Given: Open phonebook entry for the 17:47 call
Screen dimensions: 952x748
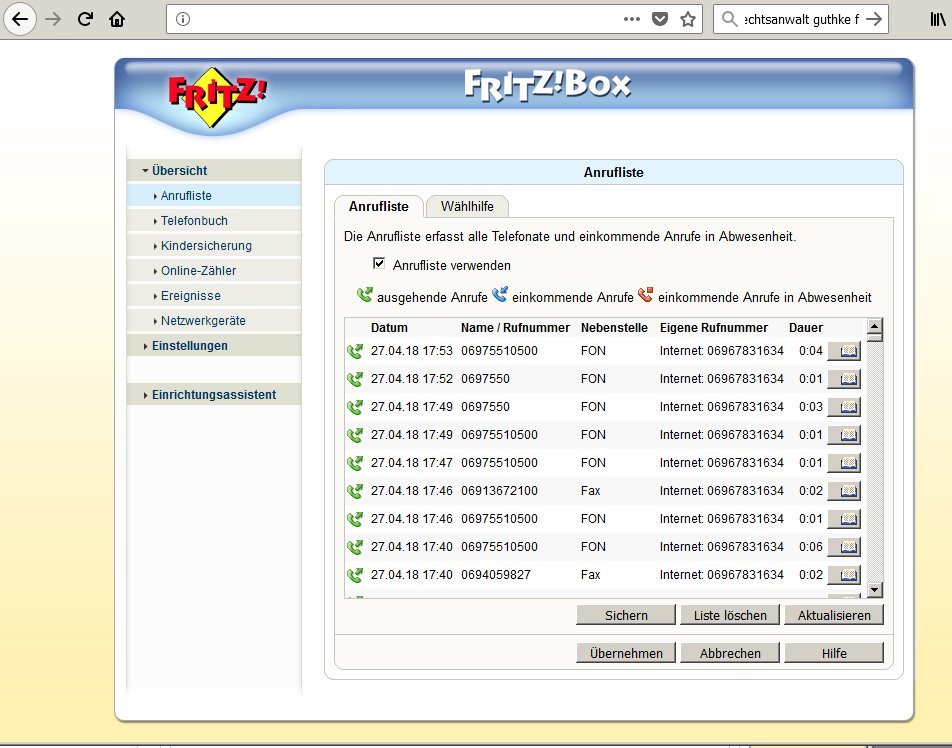Looking at the screenshot, I should point(844,463).
